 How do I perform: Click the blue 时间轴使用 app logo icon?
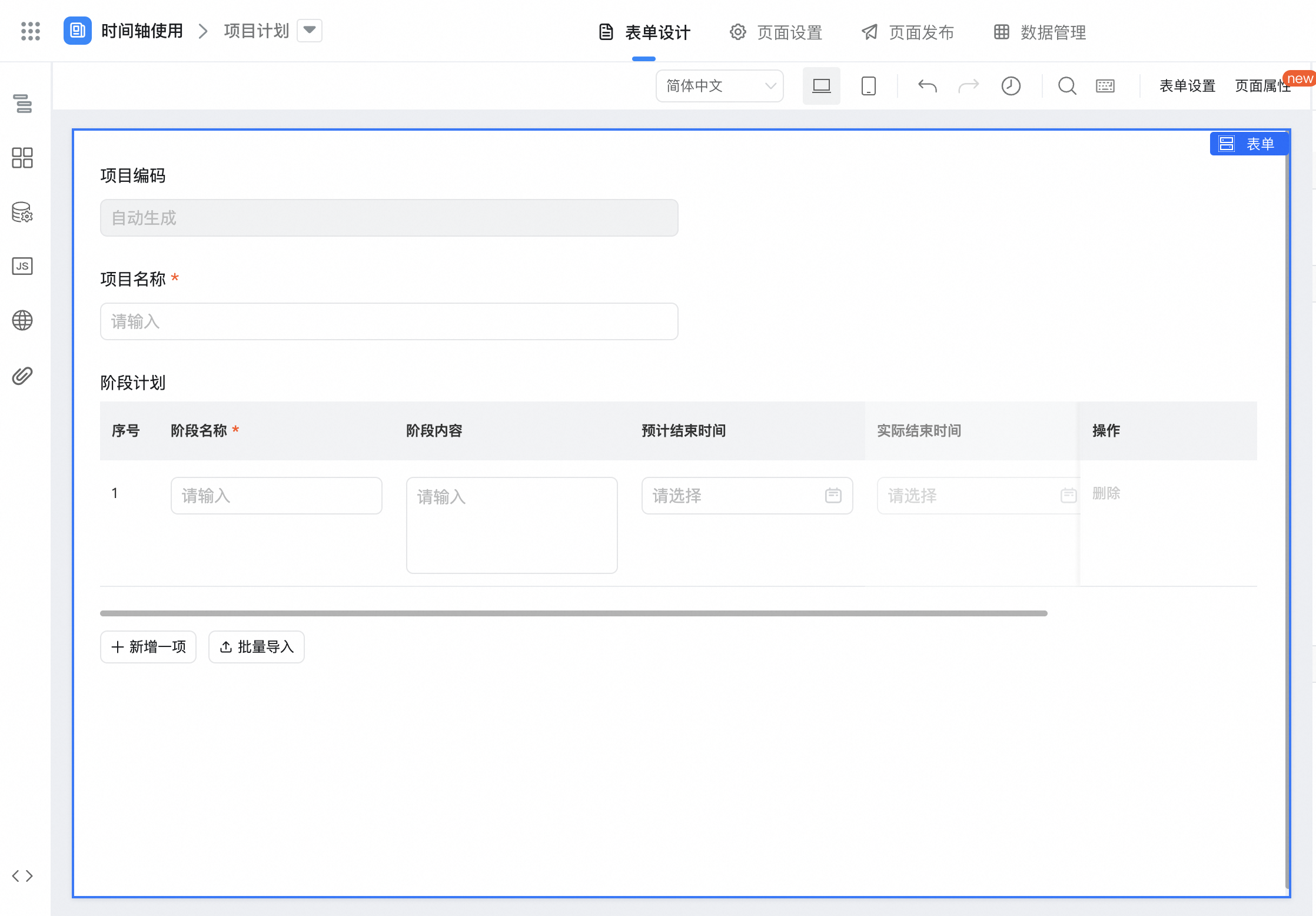tap(78, 31)
